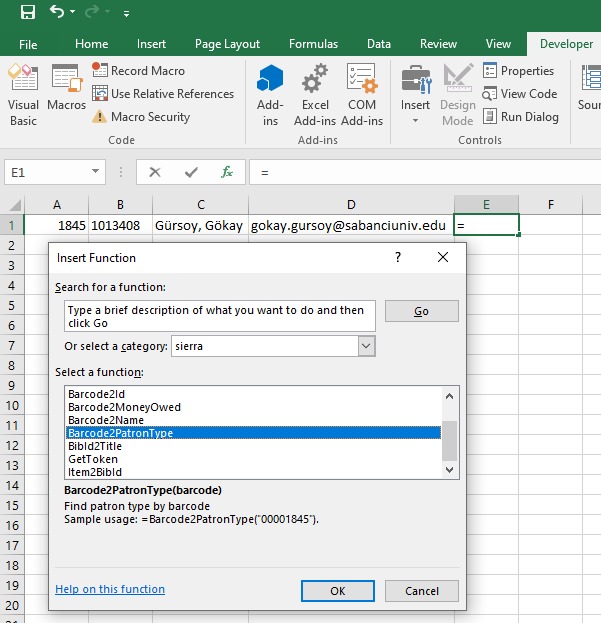Open Help on this function link

(x=110, y=589)
